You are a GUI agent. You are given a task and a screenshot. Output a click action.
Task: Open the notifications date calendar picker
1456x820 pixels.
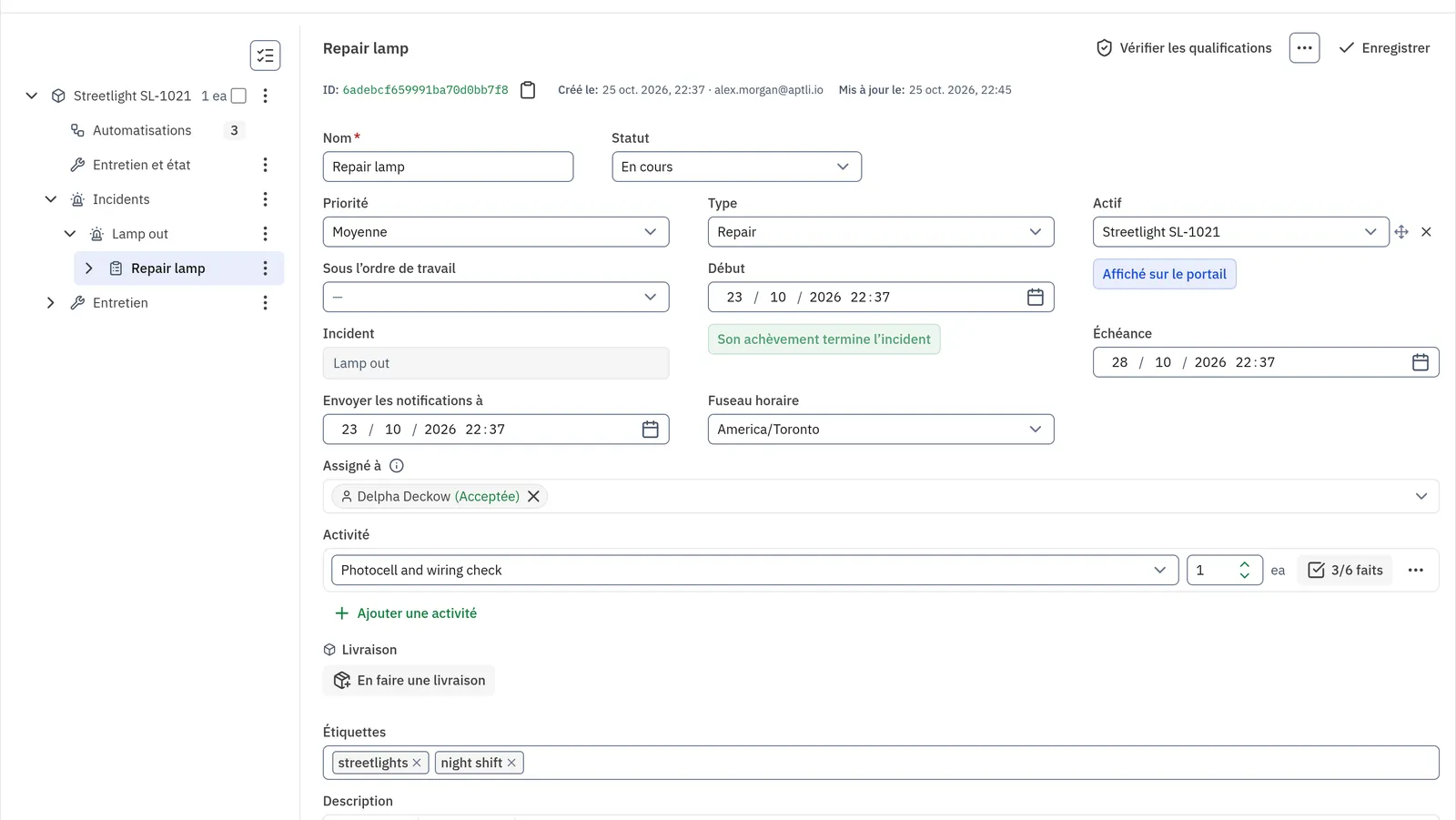click(650, 430)
